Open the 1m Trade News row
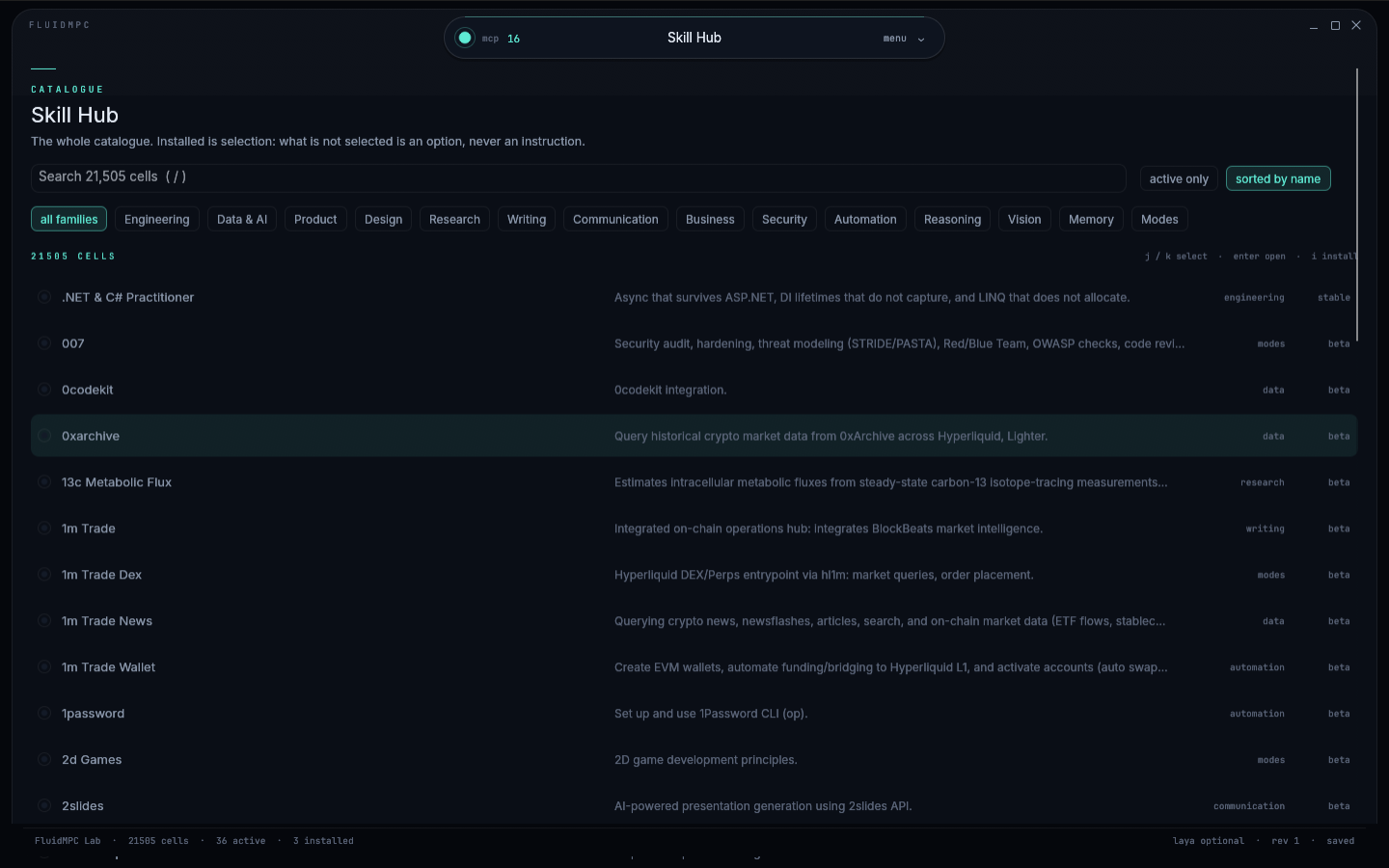The height and width of the screenshot is (868, 1389). click(x=694, y=621)
